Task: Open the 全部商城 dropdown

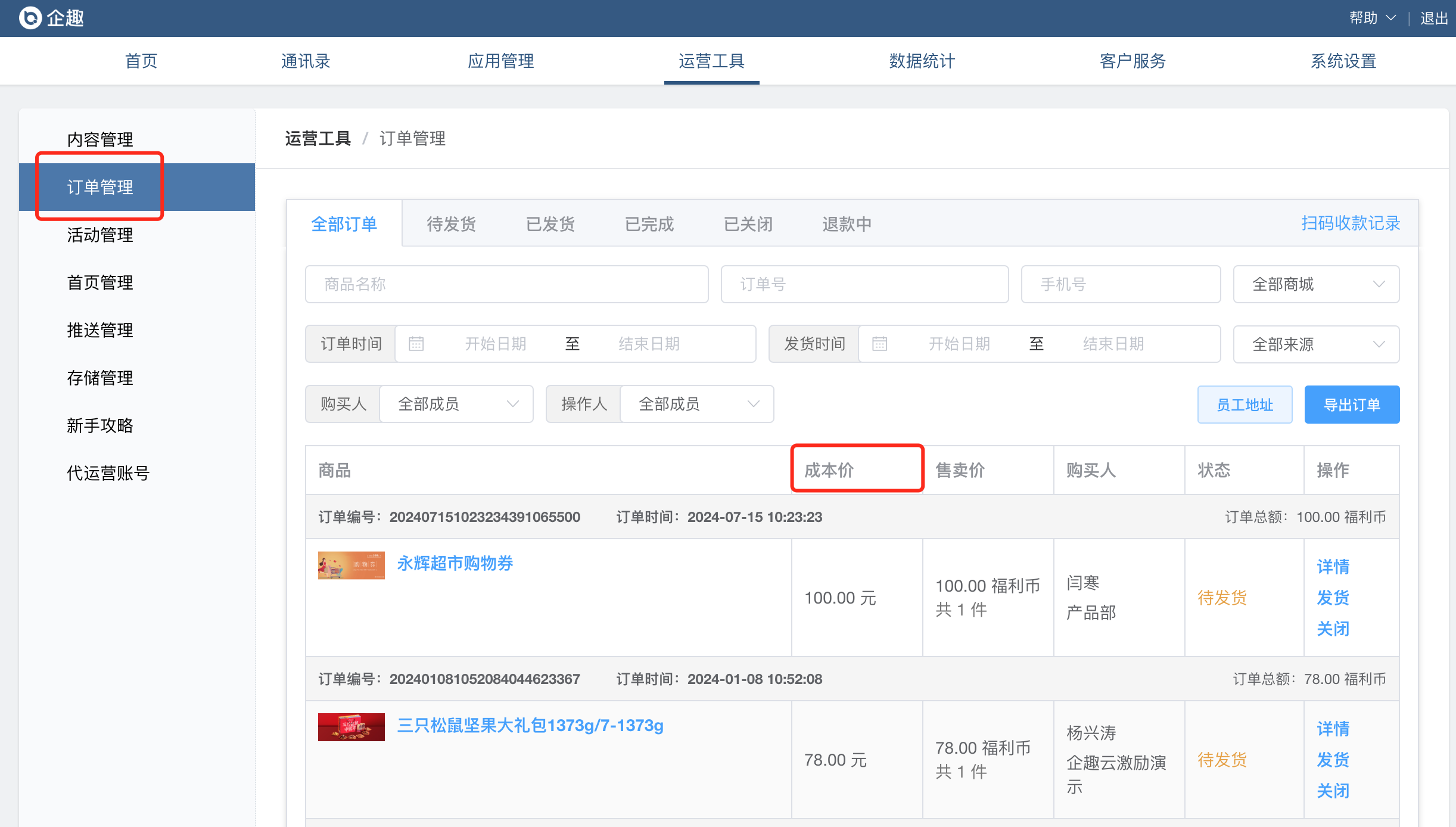Action: point(1316,284)
